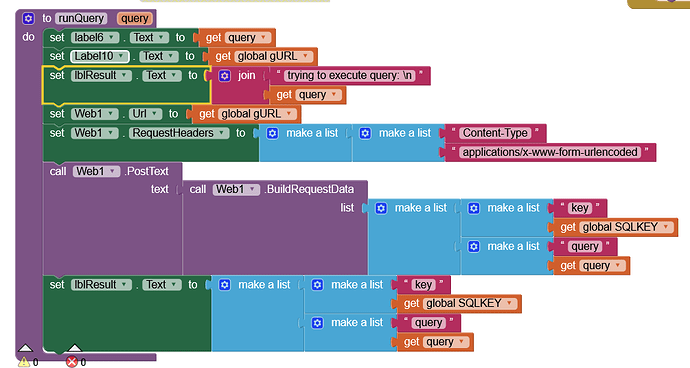Click the applications/x-www-form-urlencoded text field
The height and width of the screenshot is (368, 690).
coord(550,152)
